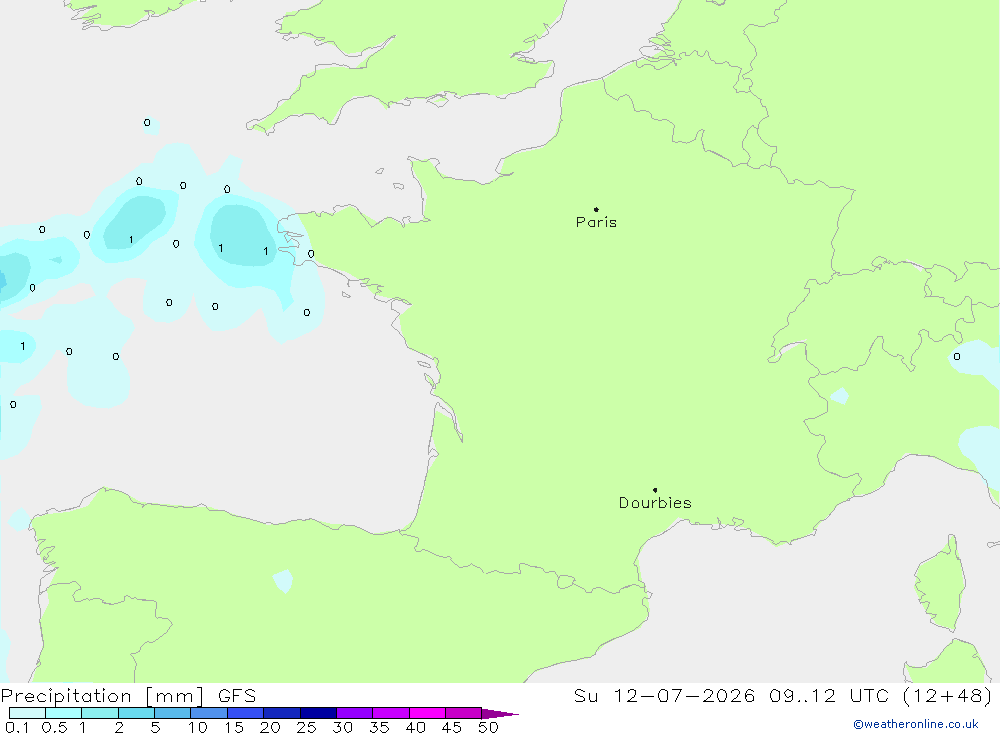This screenshot has height=733, width=1000.
Task: Click the "(12+48)" forecast run text
Action: coord(948,696)
